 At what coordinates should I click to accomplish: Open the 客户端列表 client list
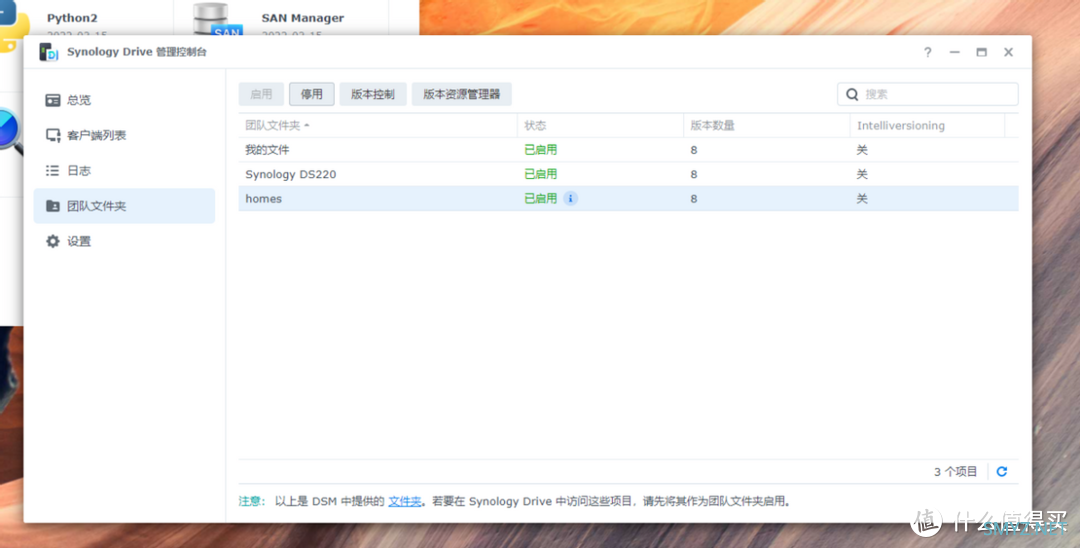click(124, 136)
